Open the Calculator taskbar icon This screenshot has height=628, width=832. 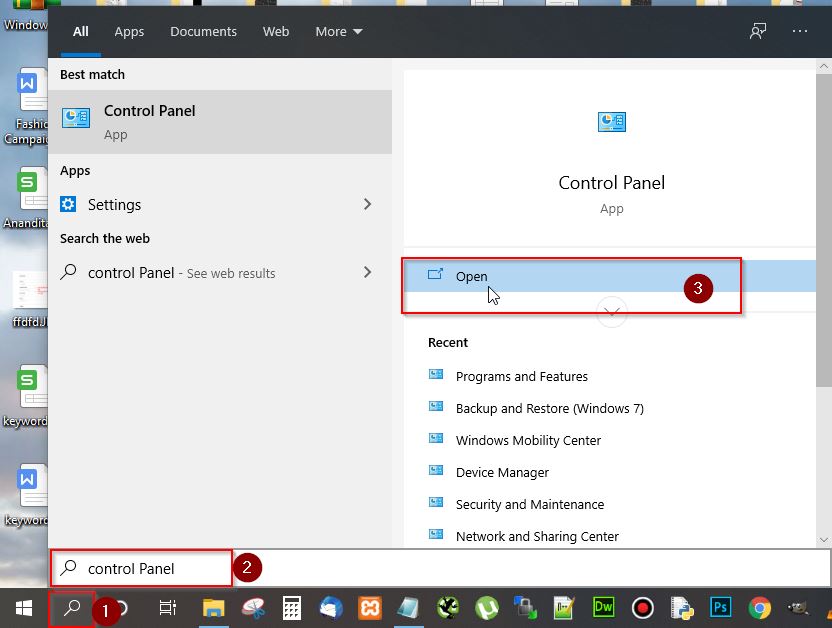(291, 608)
